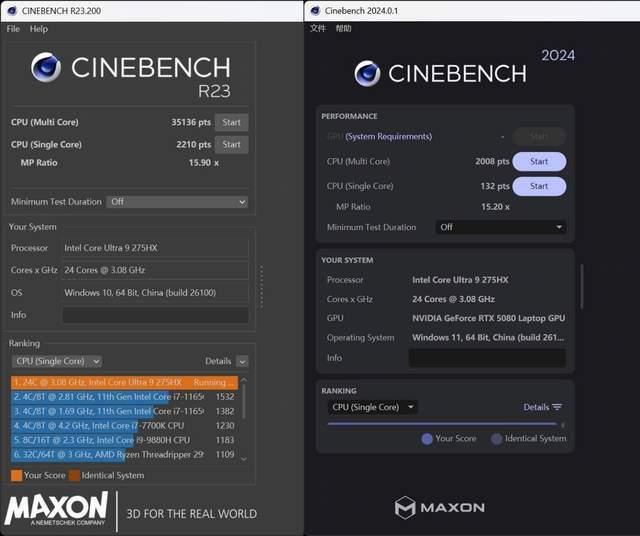Click the Cinebench 2024 title bar app icon
The width and height of the screenshot is (640, 536).
(315, 11)
